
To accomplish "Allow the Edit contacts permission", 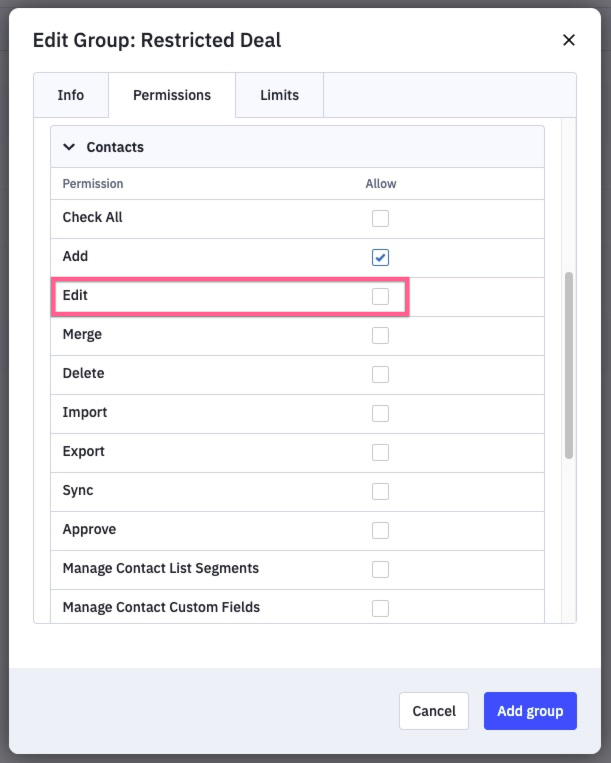I will click(x=380, y=296).
